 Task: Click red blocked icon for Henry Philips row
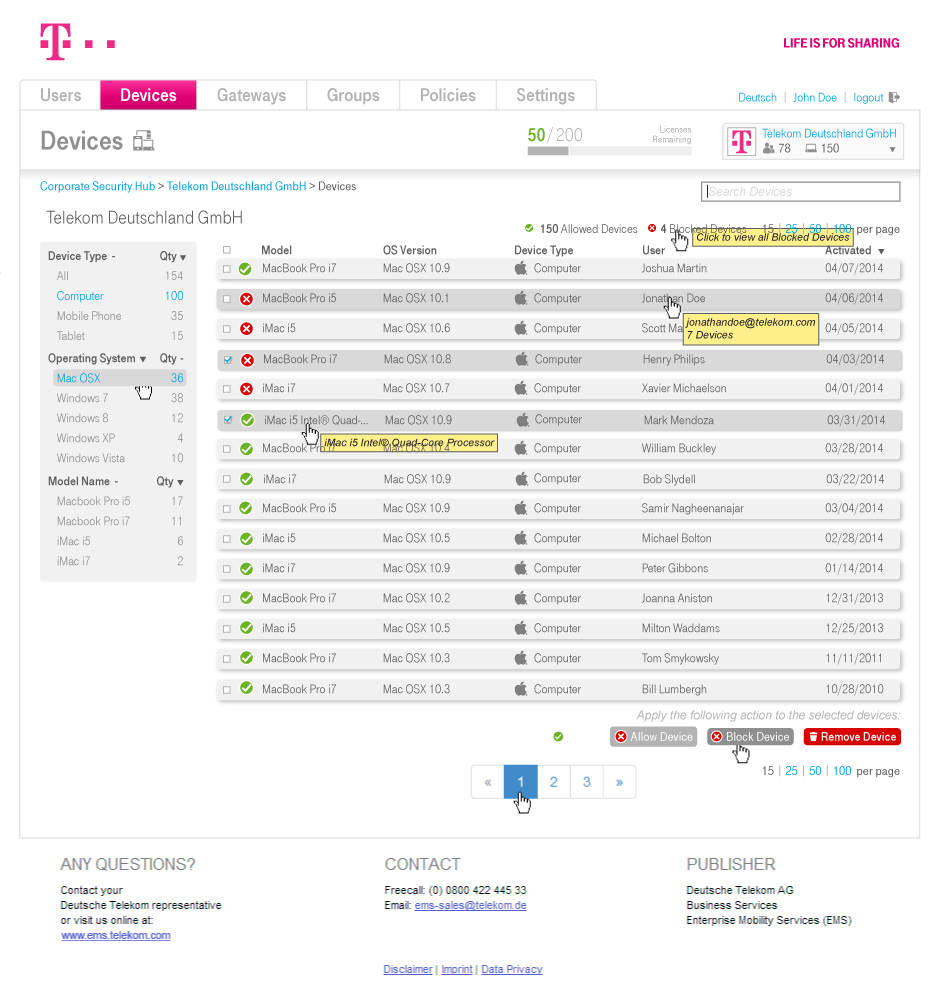coord(248,360)
